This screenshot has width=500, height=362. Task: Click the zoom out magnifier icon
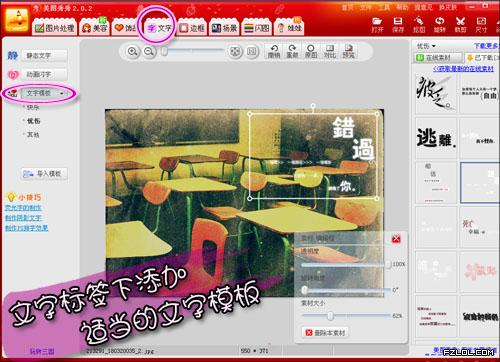tap(149, 52)
